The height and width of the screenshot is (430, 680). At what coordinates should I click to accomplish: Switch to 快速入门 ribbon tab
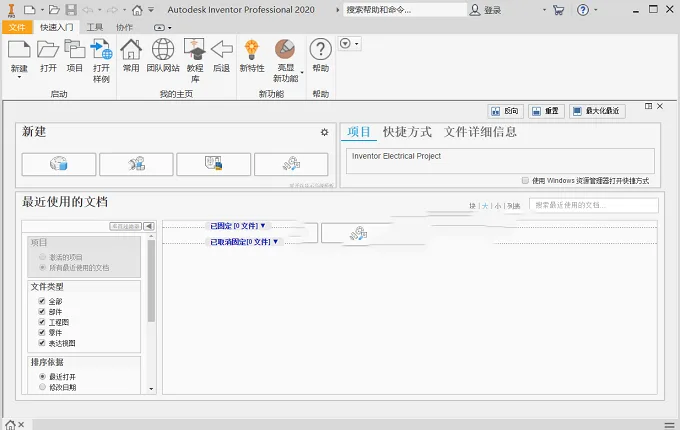coord(56,27)
